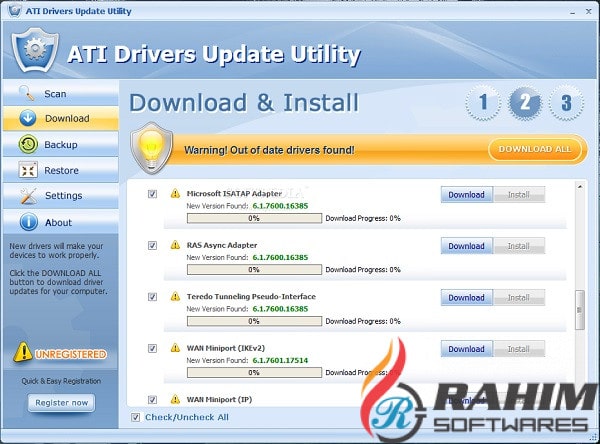Click the scrollbar up arrow
This screenshot has width=600, height=444.
pos(580,187)
